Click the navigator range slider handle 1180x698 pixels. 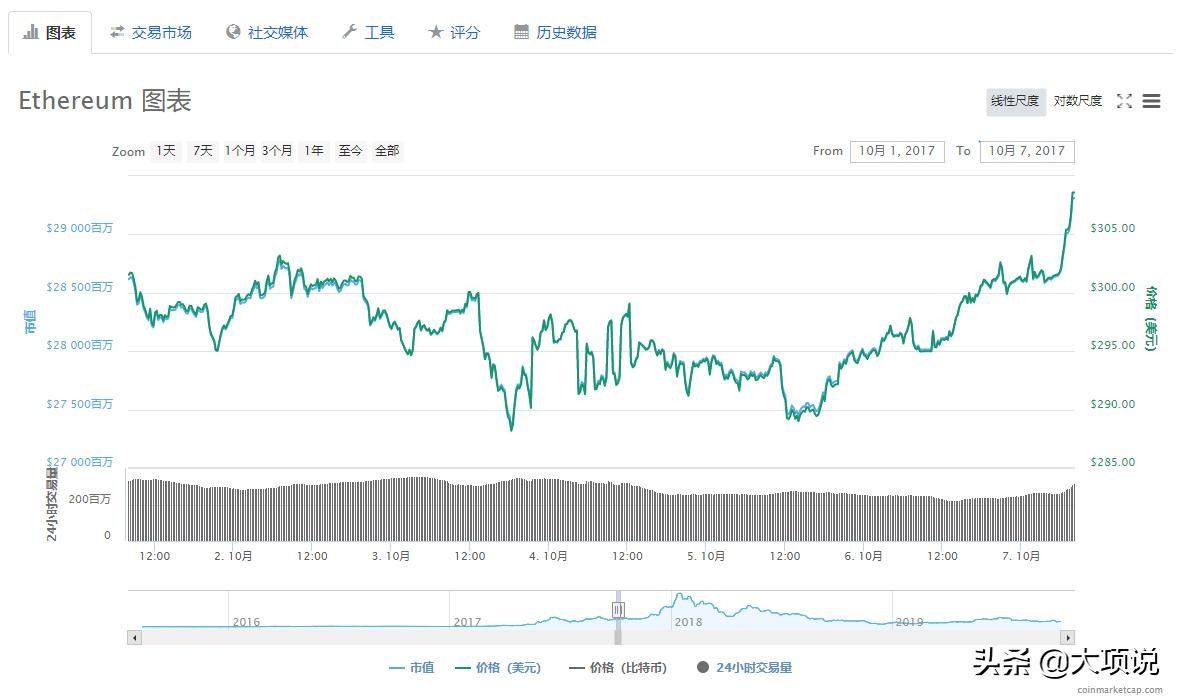pyautogui.click(x=618, y=609)
